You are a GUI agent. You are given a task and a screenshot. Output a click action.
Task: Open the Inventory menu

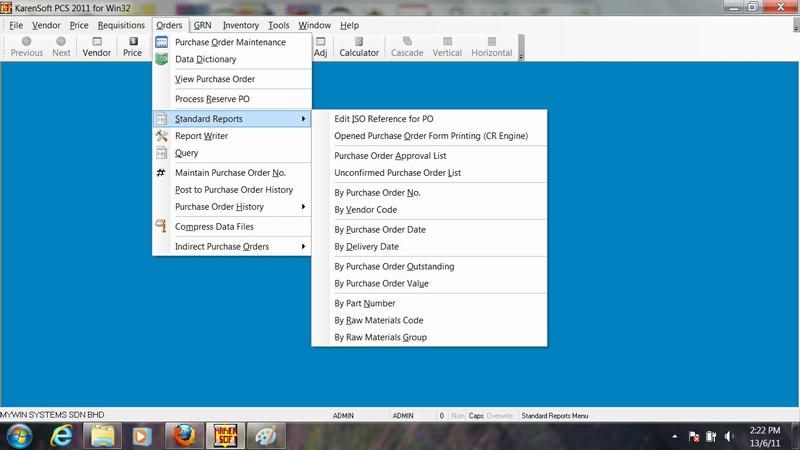pyautogui.click(x=240, y=25)
